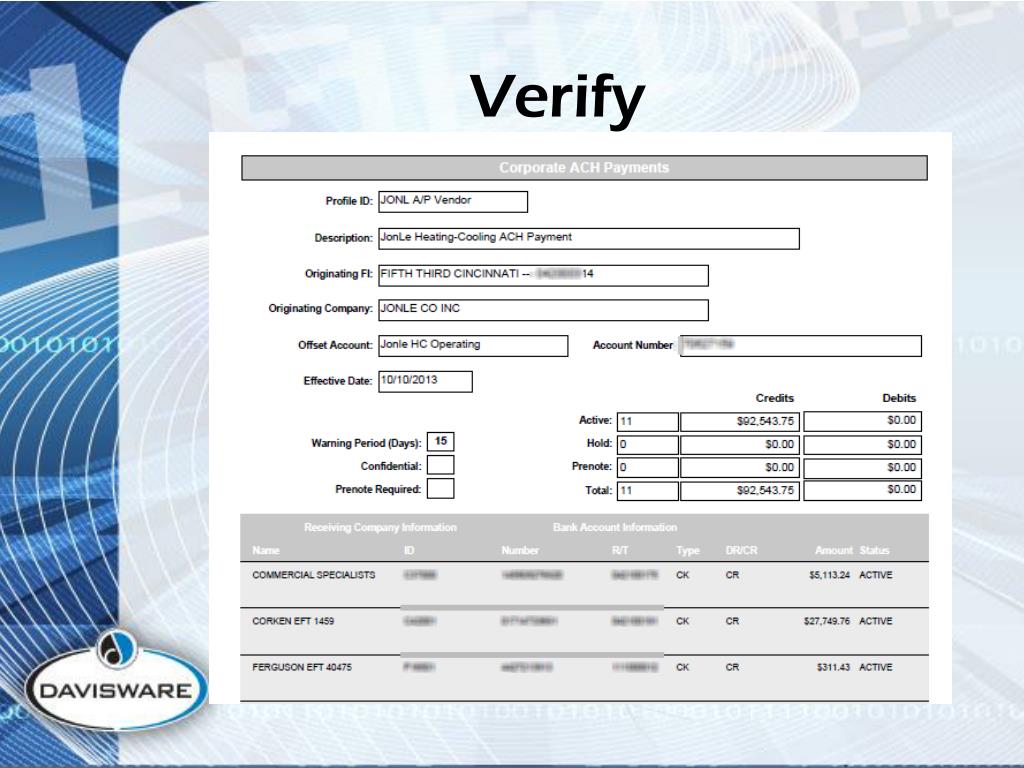Select the COMMERCIAL SPECIALISTS row name
1024x768 pixels.
313,575
